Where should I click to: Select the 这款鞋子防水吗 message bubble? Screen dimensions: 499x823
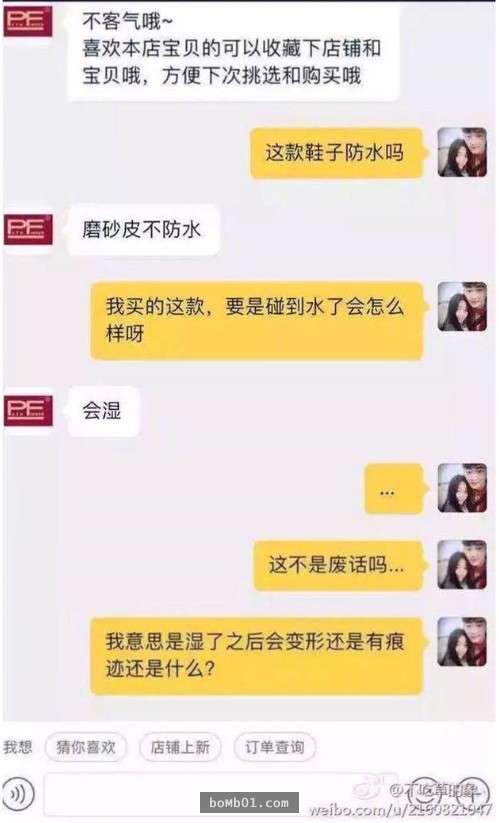pyautogui.click(x=336, y=153)
